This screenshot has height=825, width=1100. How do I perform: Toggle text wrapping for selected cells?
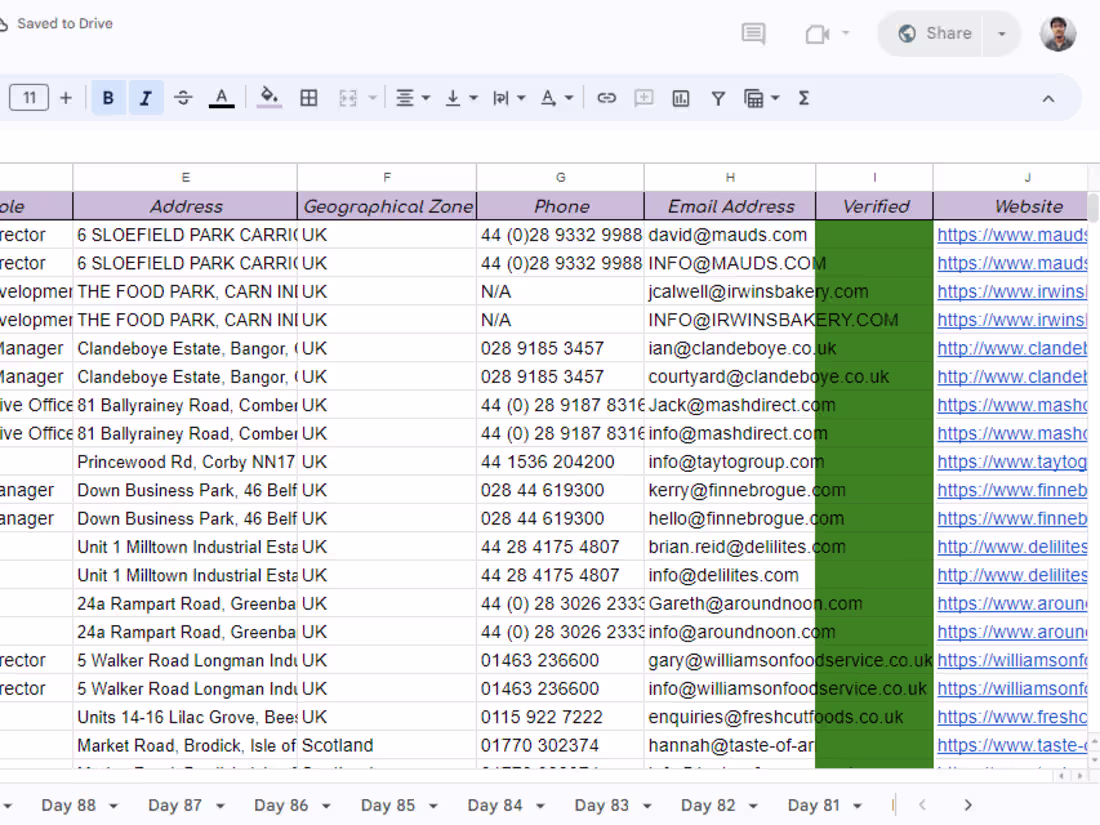tap(503, 97)
